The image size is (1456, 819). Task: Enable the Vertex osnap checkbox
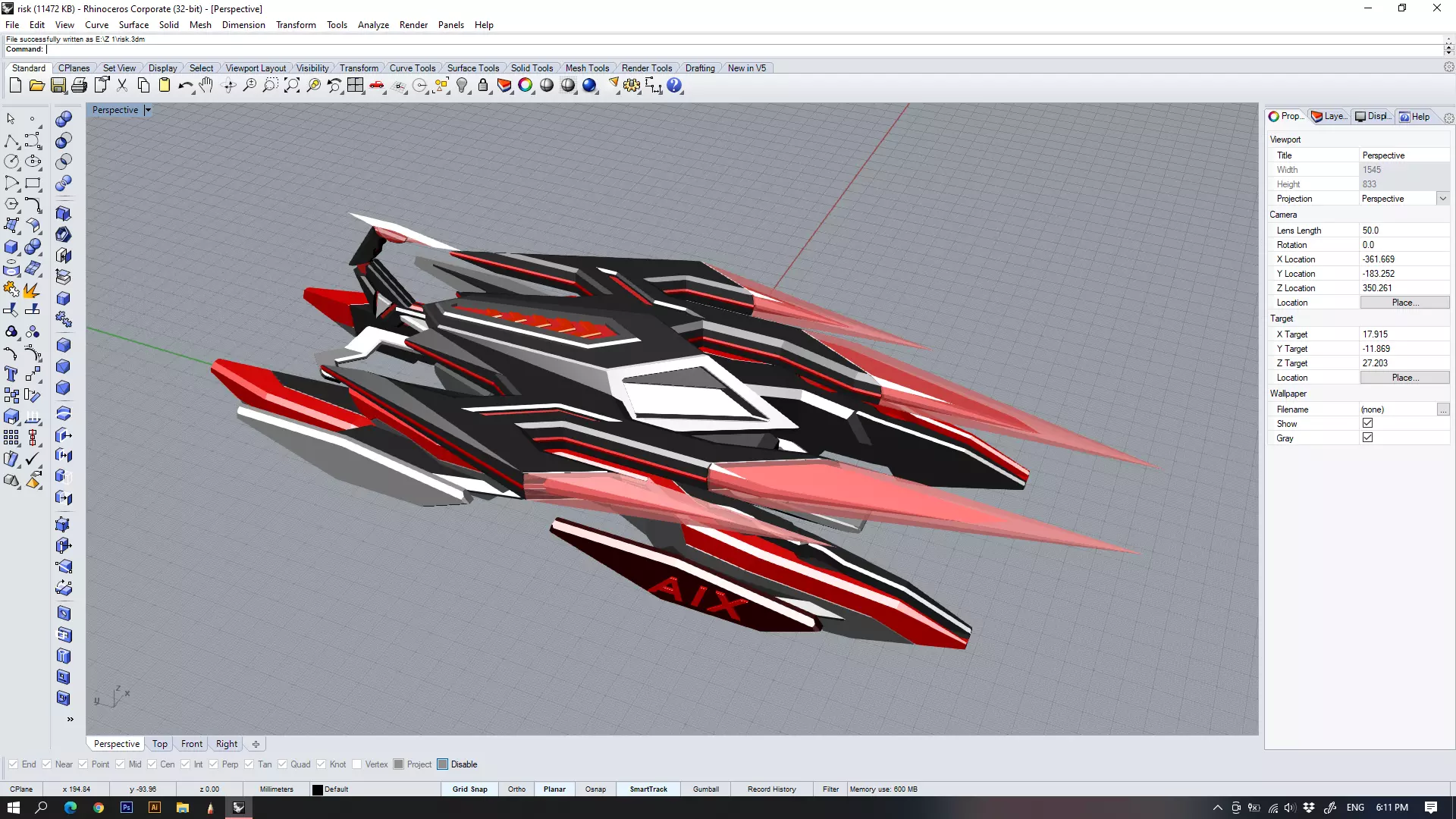pyautogui.click(x=357, y=764)
